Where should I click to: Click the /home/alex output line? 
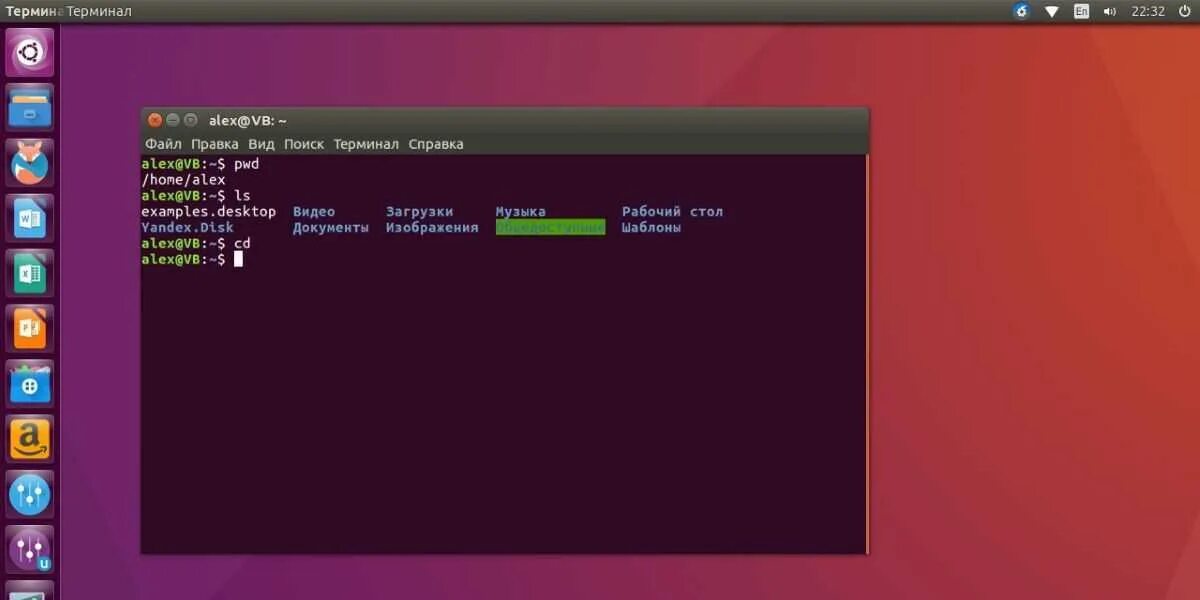coord(183,180)
